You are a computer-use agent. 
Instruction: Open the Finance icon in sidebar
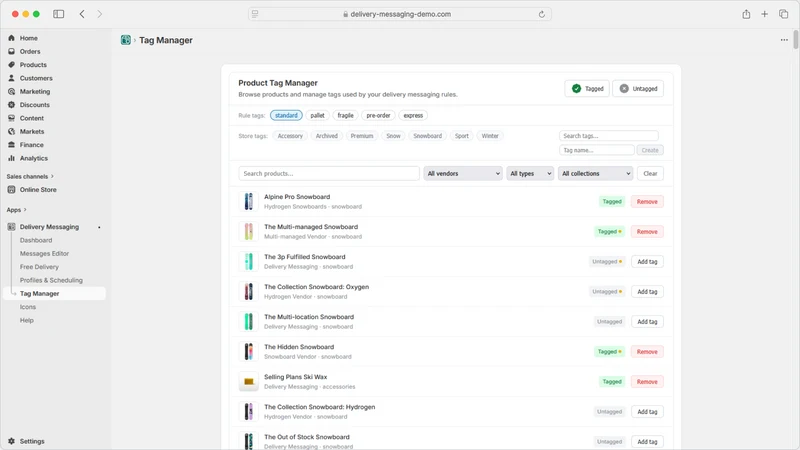tap(11, 145)
